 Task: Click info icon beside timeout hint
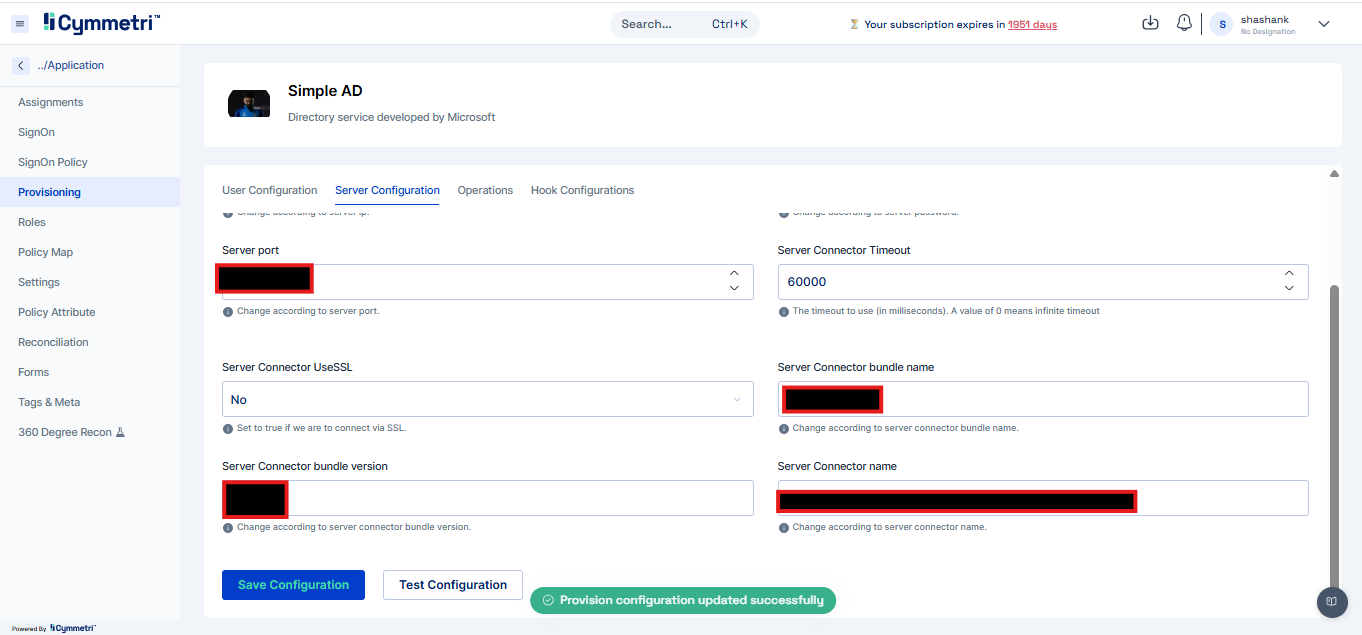[783, 311]
